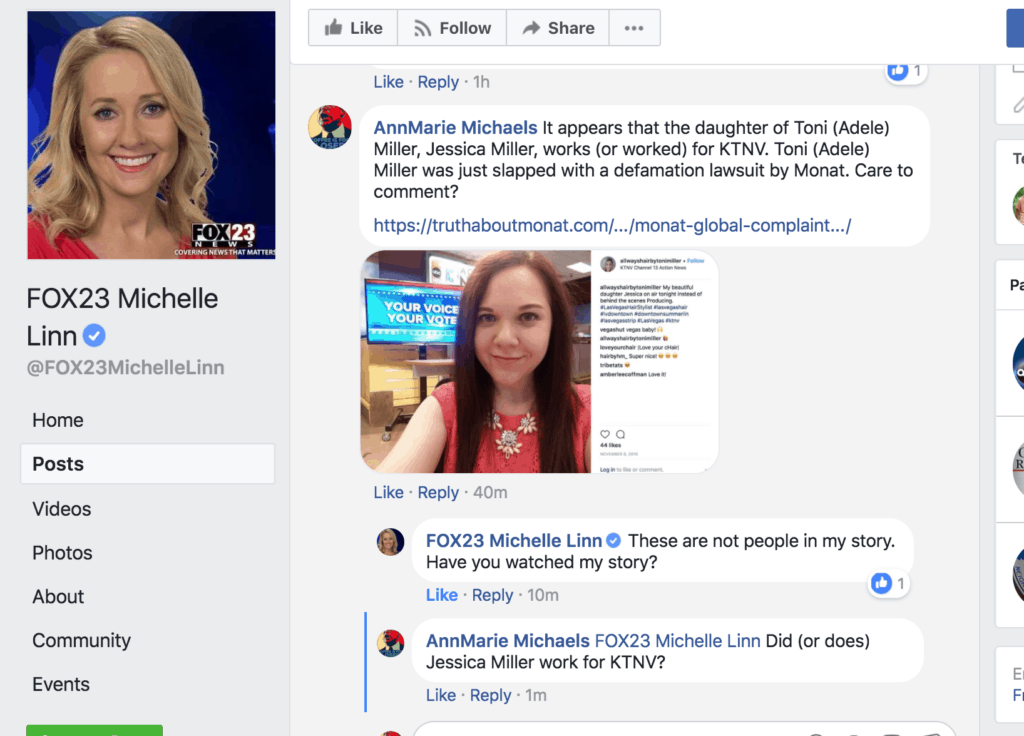Select the Posts section in sidebar

[x=58, y=464]
